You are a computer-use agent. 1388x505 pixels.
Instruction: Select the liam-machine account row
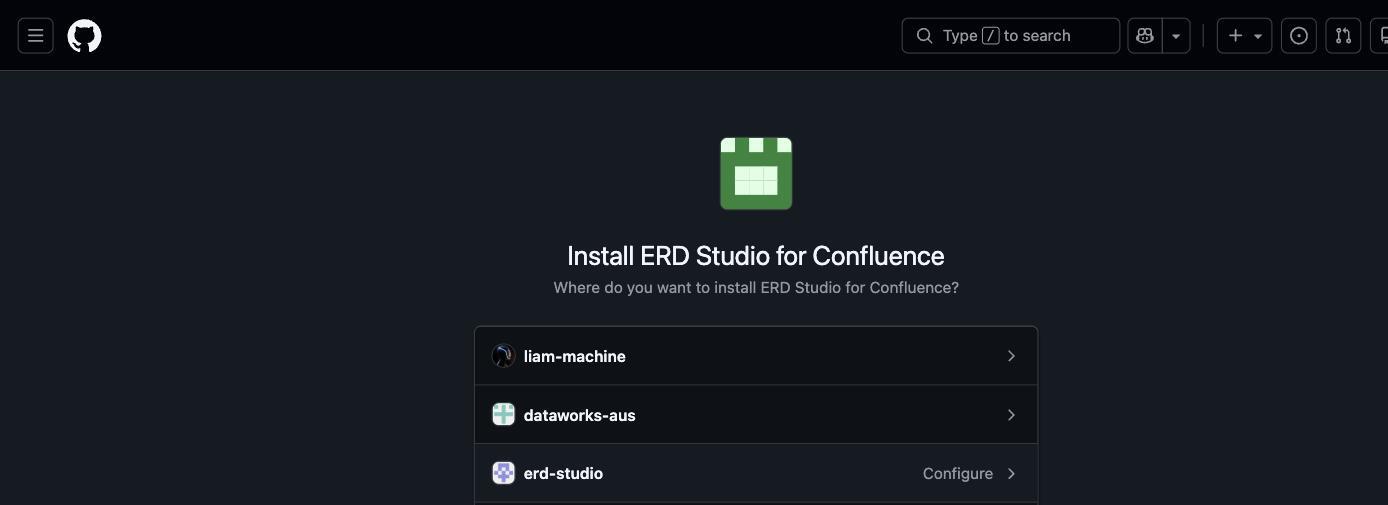(756, 356)
